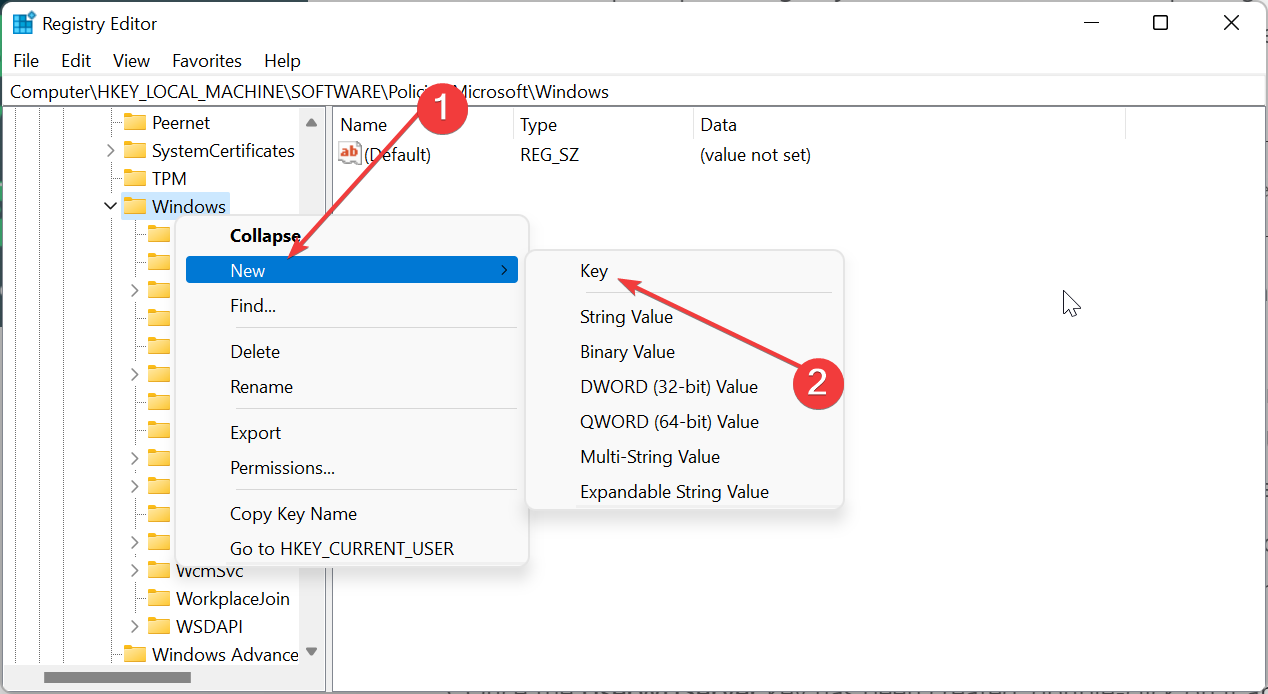Expand the WcmSvc key
Image resolution: width=1268 pixels, height=694 pixels.
(x=135, y=570)
